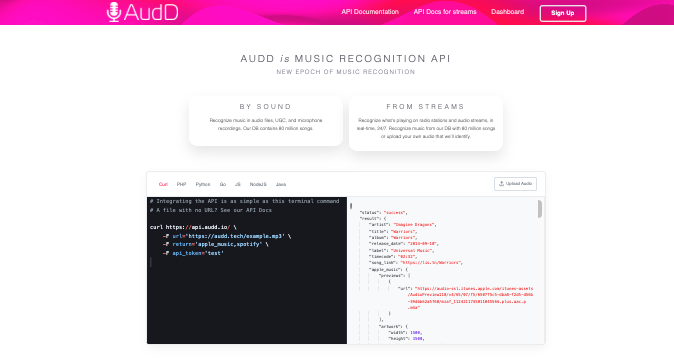
Task: Click the Upload Audio button
Action: [515, 184]
